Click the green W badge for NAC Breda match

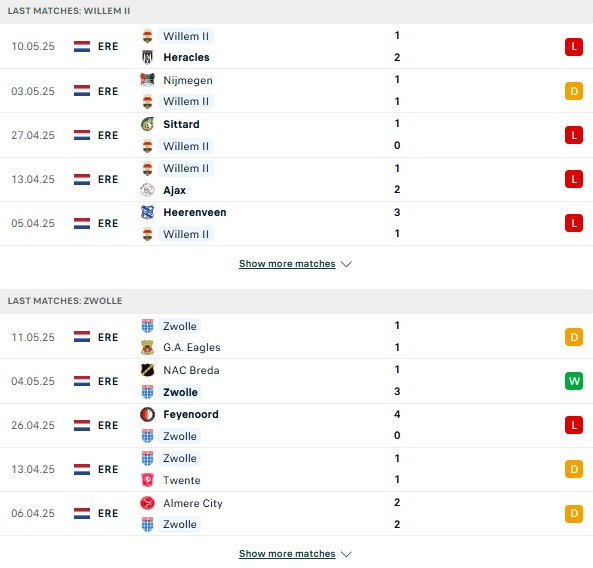click(x=574, y=381)
